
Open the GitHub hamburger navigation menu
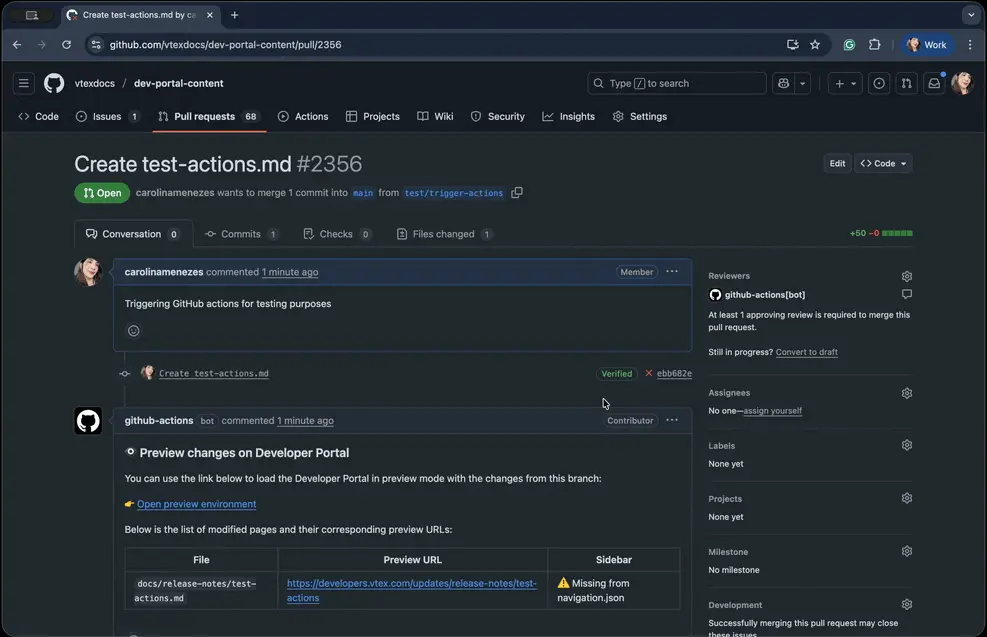pyautogui.click(x=24, y=83)
